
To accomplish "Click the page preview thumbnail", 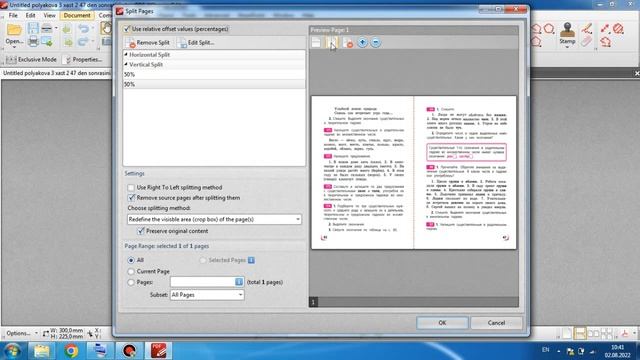I will pyautogui.click(x=414, y=172).
